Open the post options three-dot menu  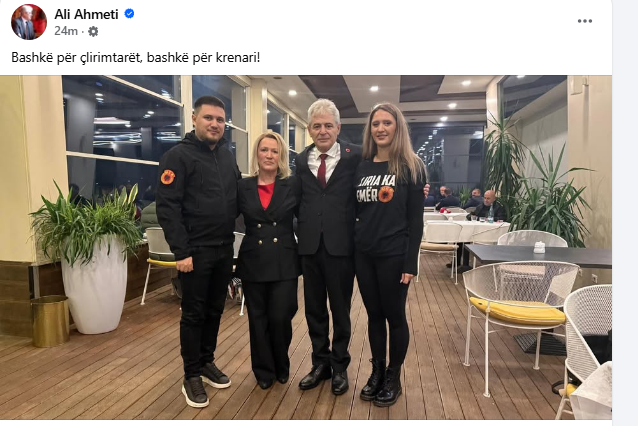585,21
